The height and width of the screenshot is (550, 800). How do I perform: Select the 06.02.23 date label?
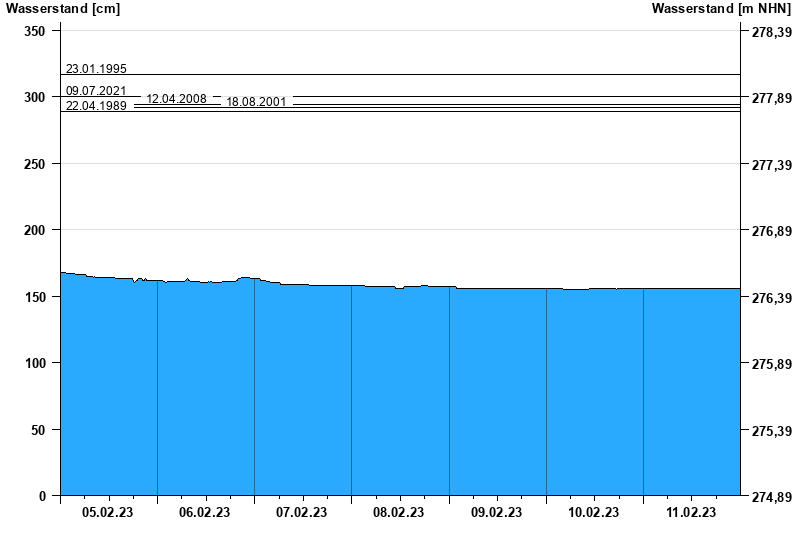pyautogui.click(x=205, y=513)
